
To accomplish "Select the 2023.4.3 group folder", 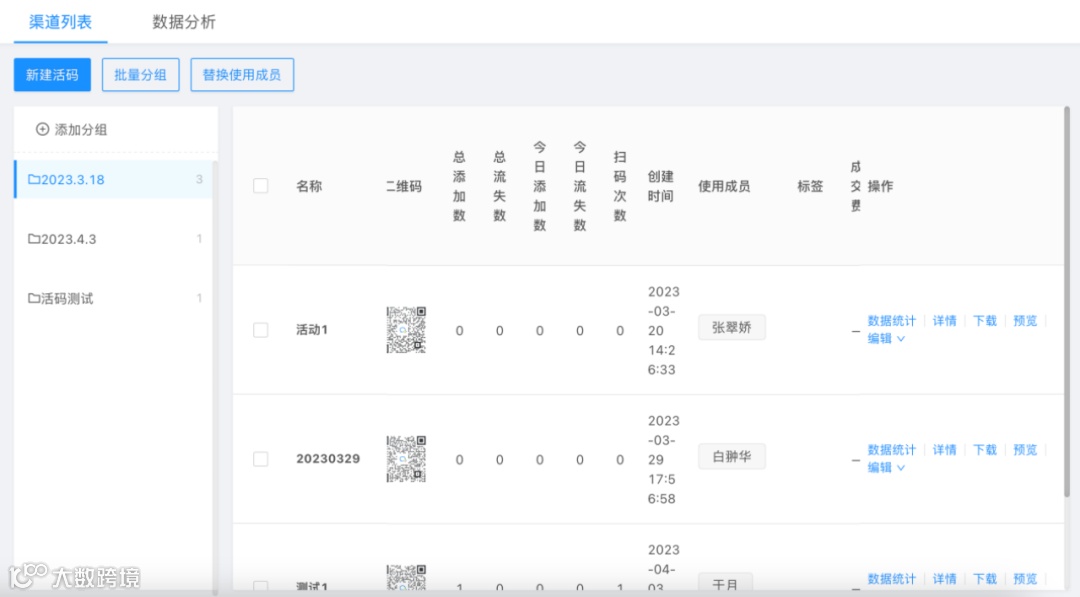I will point(113,239).
